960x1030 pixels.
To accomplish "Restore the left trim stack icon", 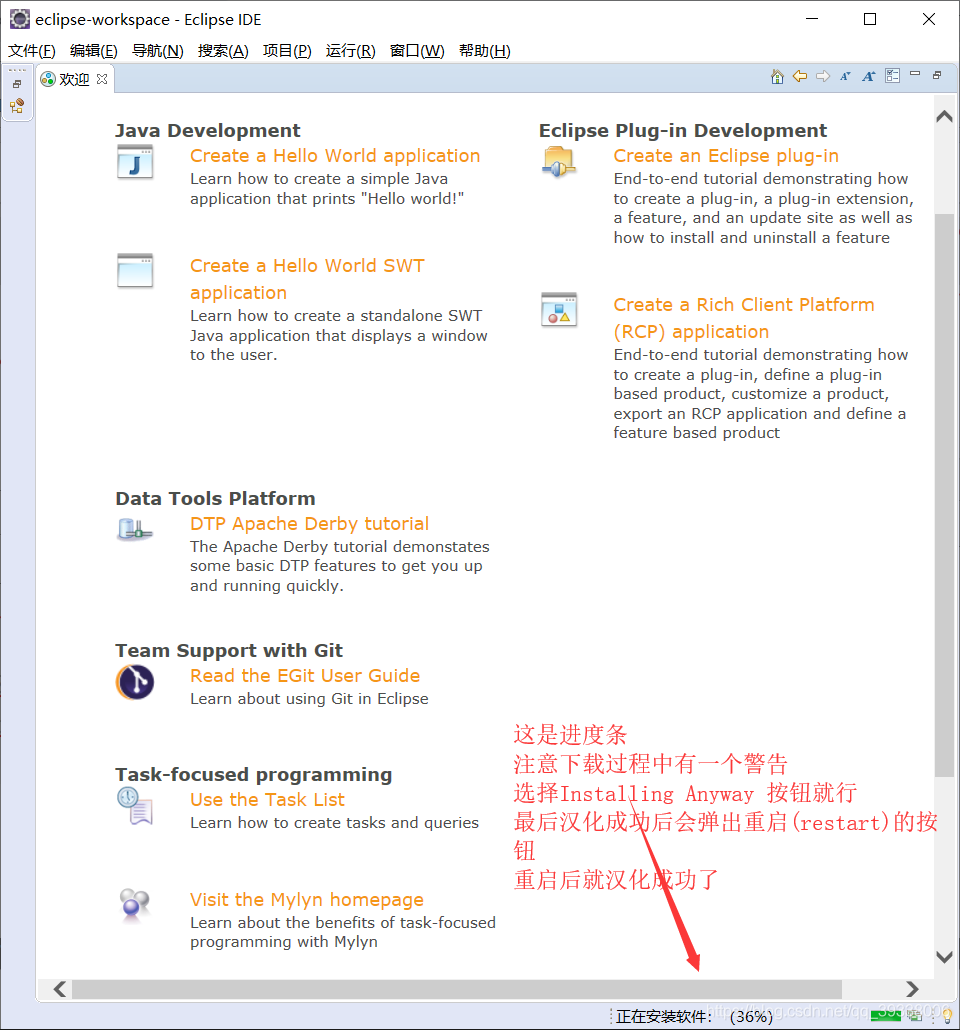I will (x=17, y=84).
